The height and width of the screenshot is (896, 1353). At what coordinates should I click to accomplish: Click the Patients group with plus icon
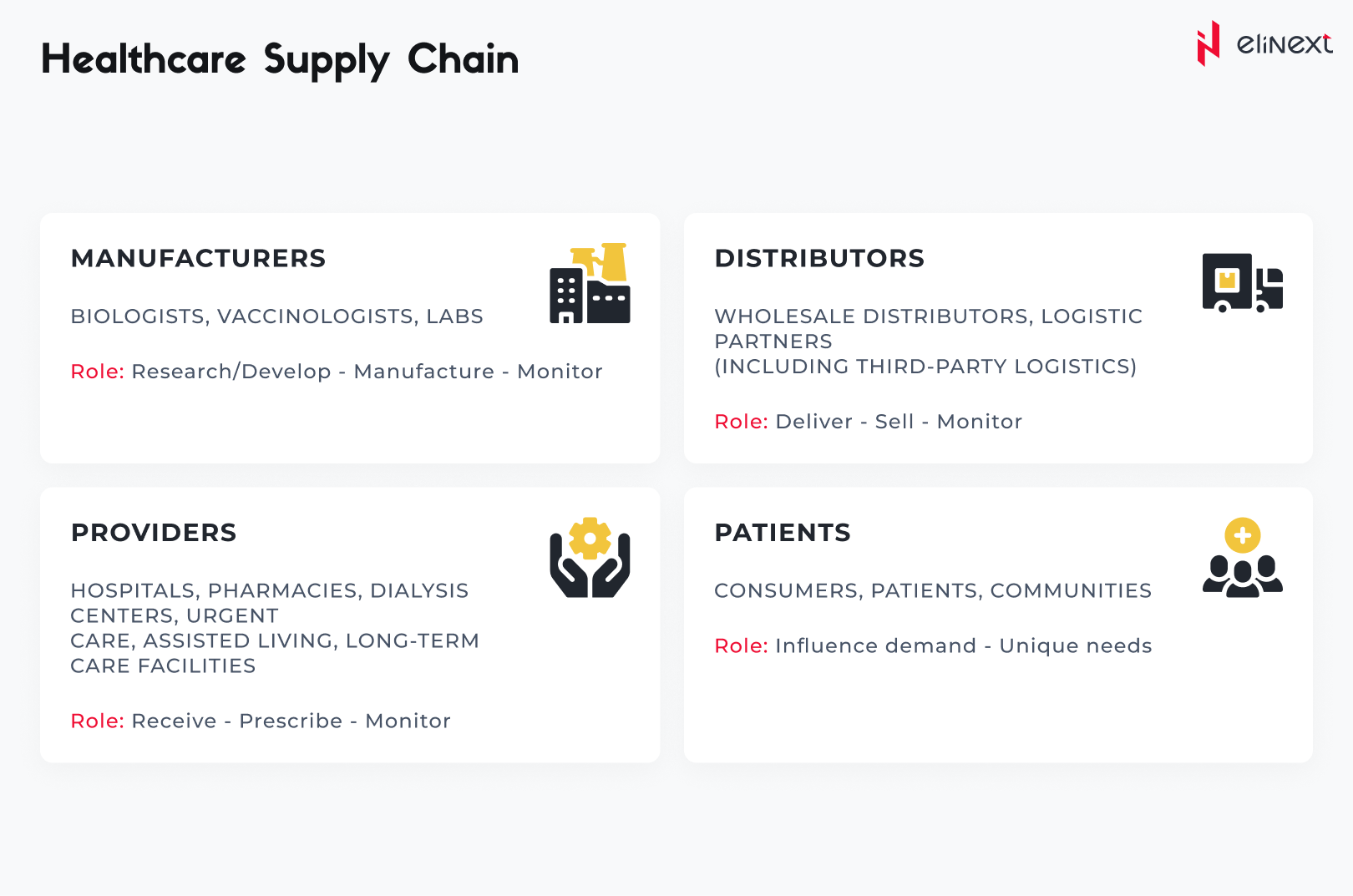pos(1242,557)
